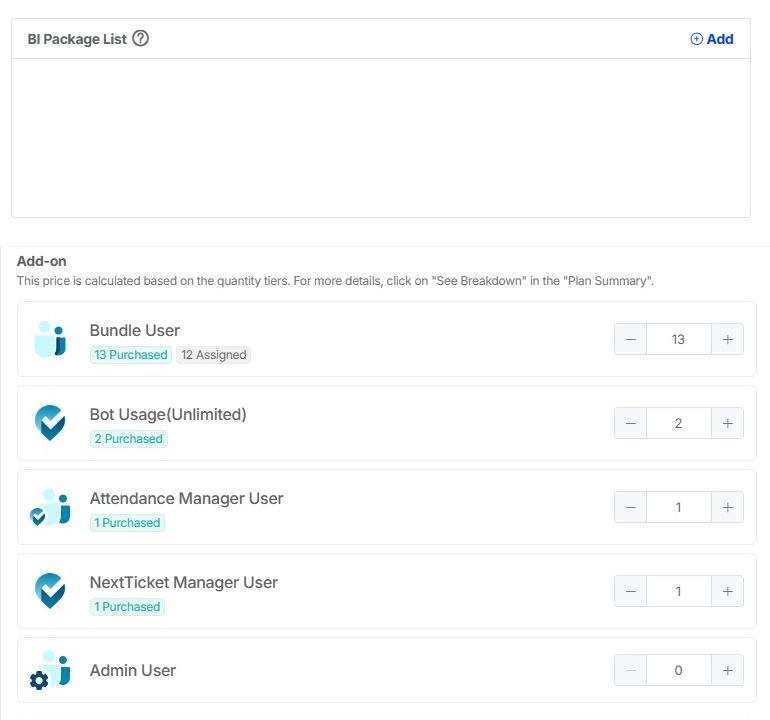Increase Attendance Manager User quantity
This screenshot has height=720, width=770.
(x=727, y=507)
